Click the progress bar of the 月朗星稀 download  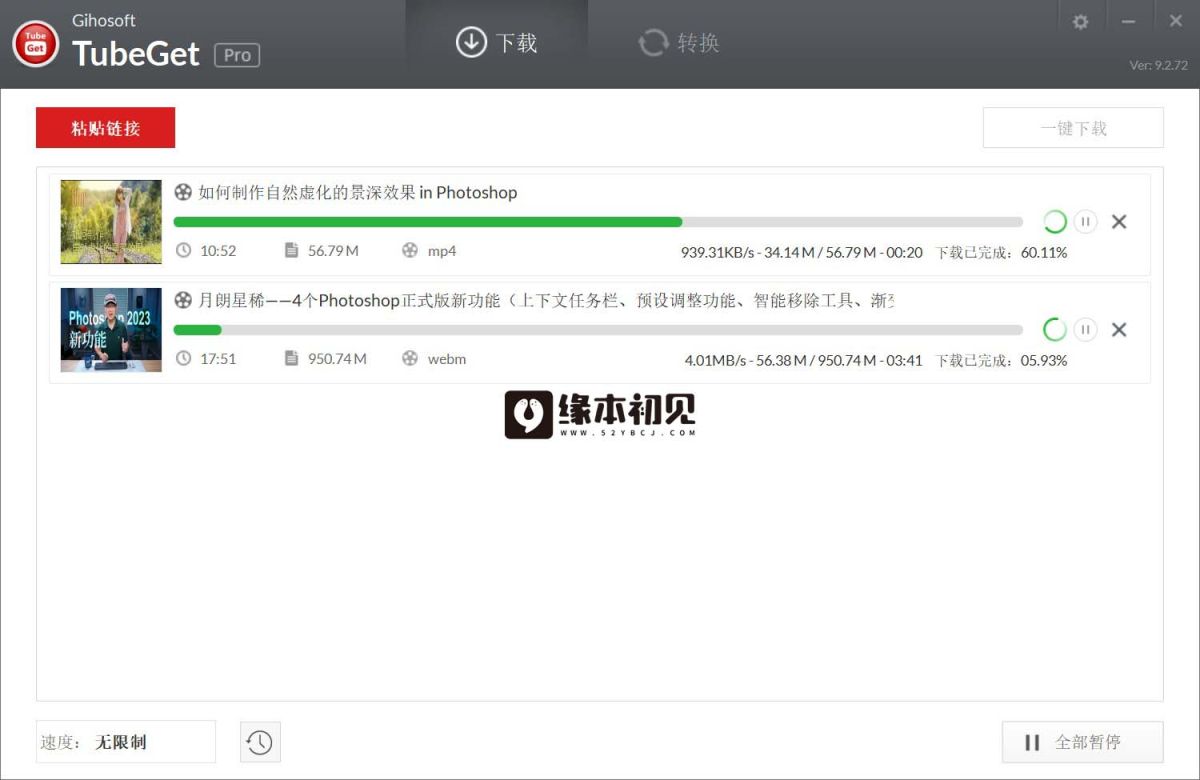[598, 330]
